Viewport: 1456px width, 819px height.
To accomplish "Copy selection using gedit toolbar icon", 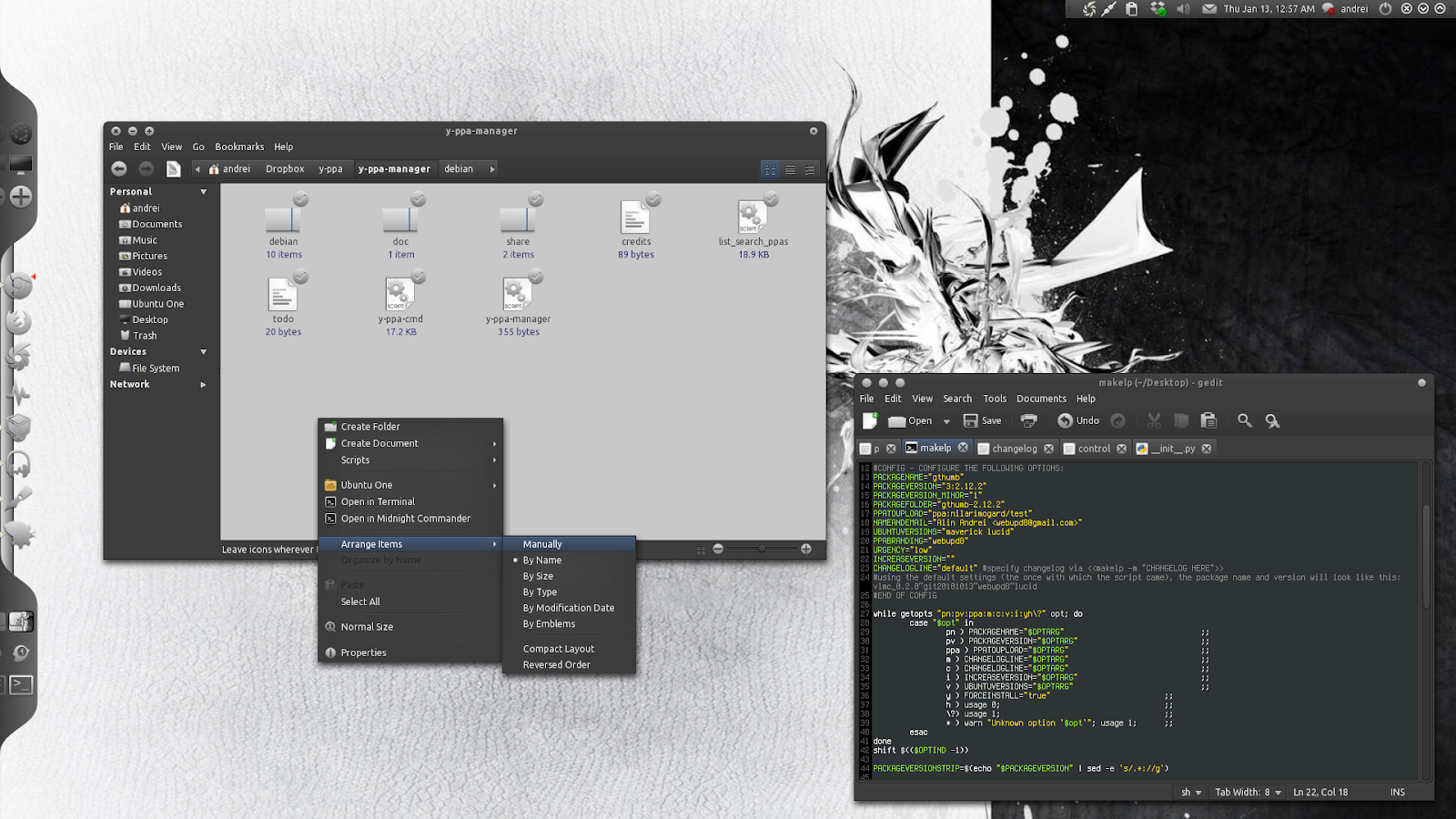I will click(x=1181, y=420).
